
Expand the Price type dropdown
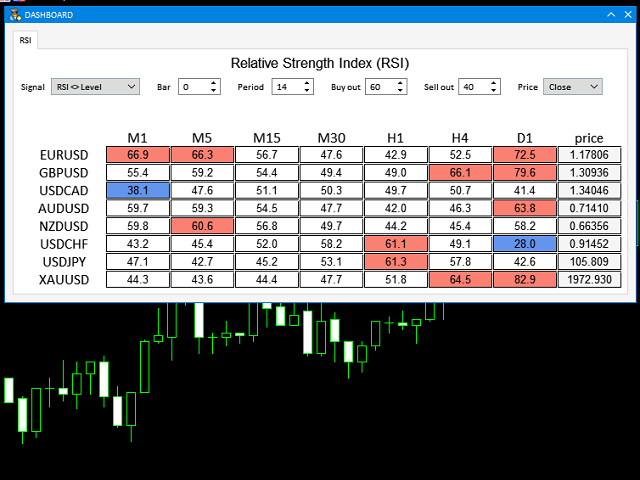click(x=573, y=87)
